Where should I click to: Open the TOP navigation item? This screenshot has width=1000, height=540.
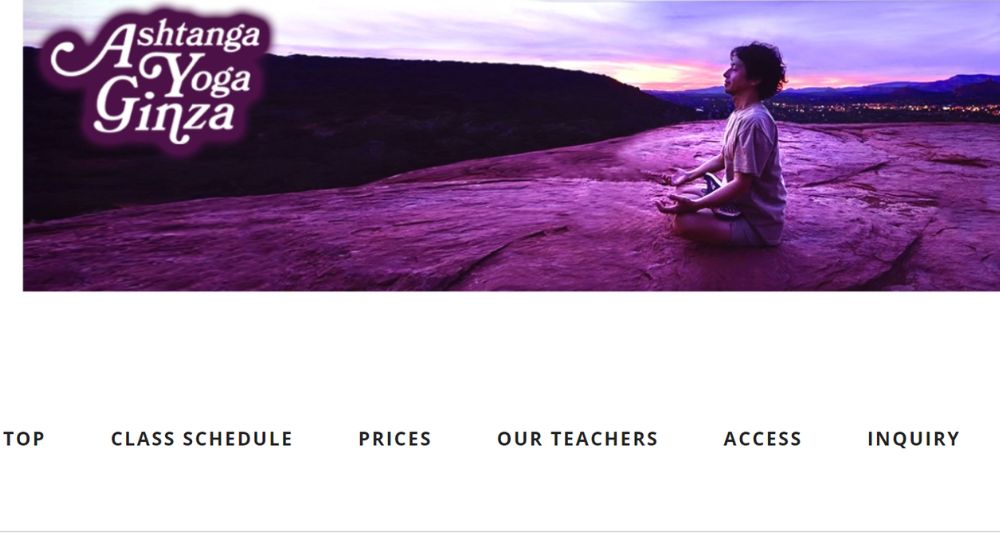click(24, 439)
